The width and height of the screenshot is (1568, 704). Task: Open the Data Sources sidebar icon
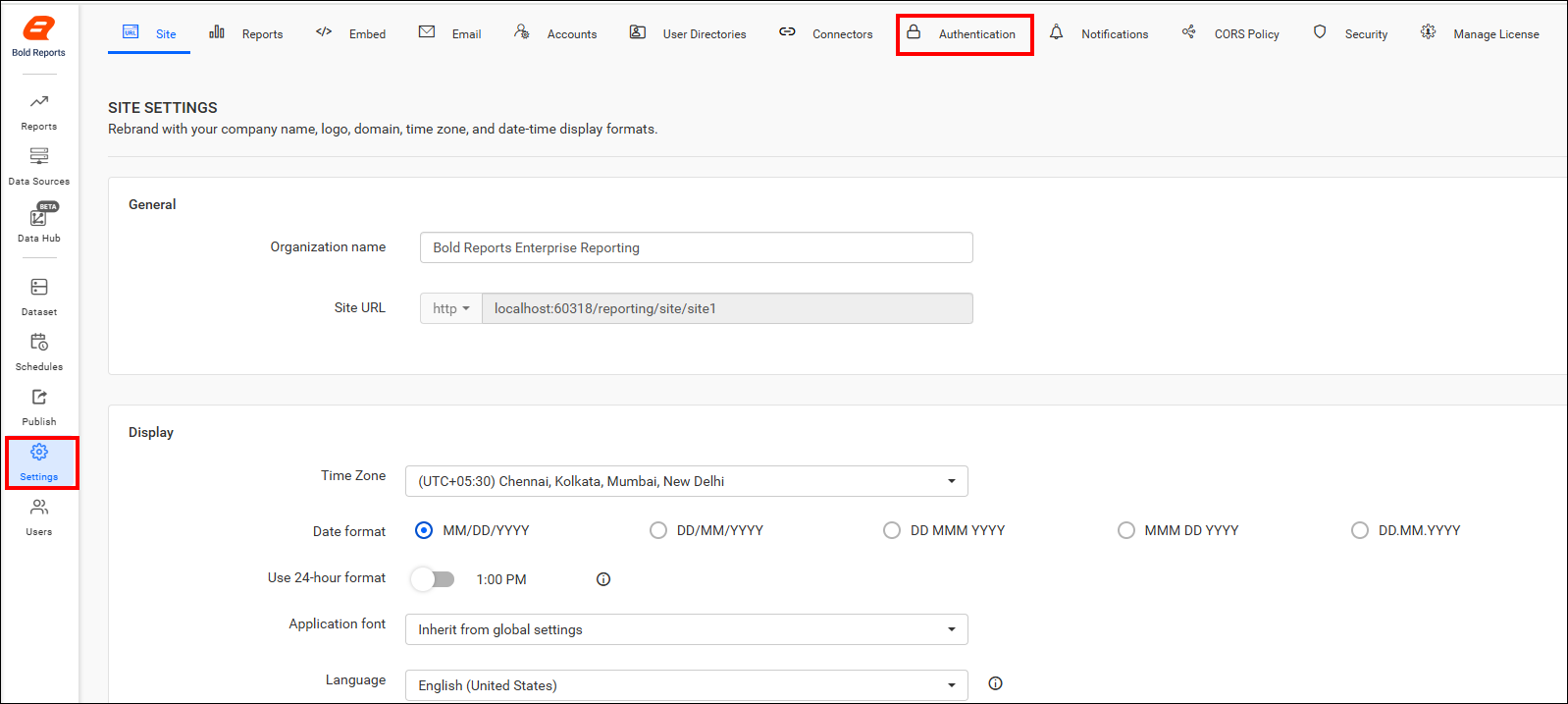(x=39, y=156)
